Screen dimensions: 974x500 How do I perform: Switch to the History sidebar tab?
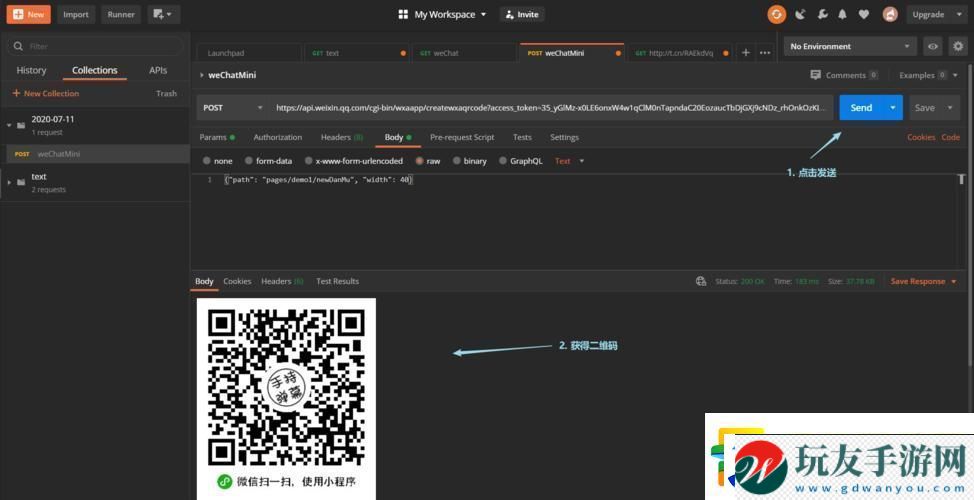[x=31, y=70]
